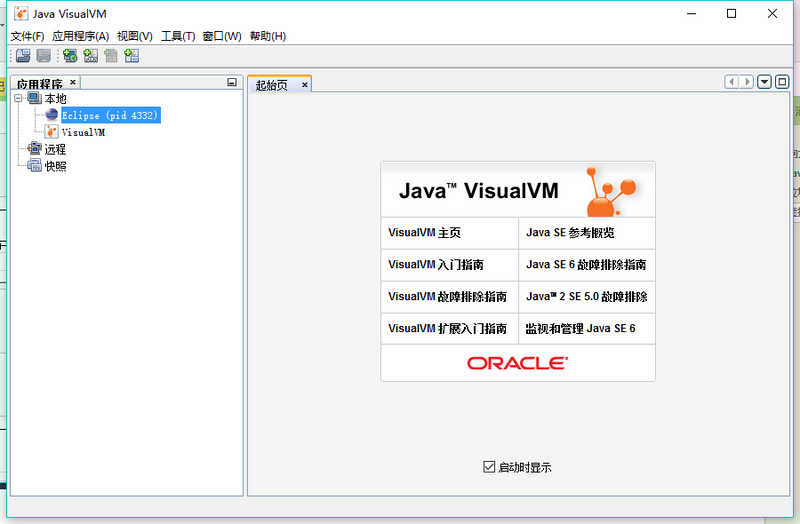Maximize the editor window area
Screen dimensions: 800x524
coord(782,82)
